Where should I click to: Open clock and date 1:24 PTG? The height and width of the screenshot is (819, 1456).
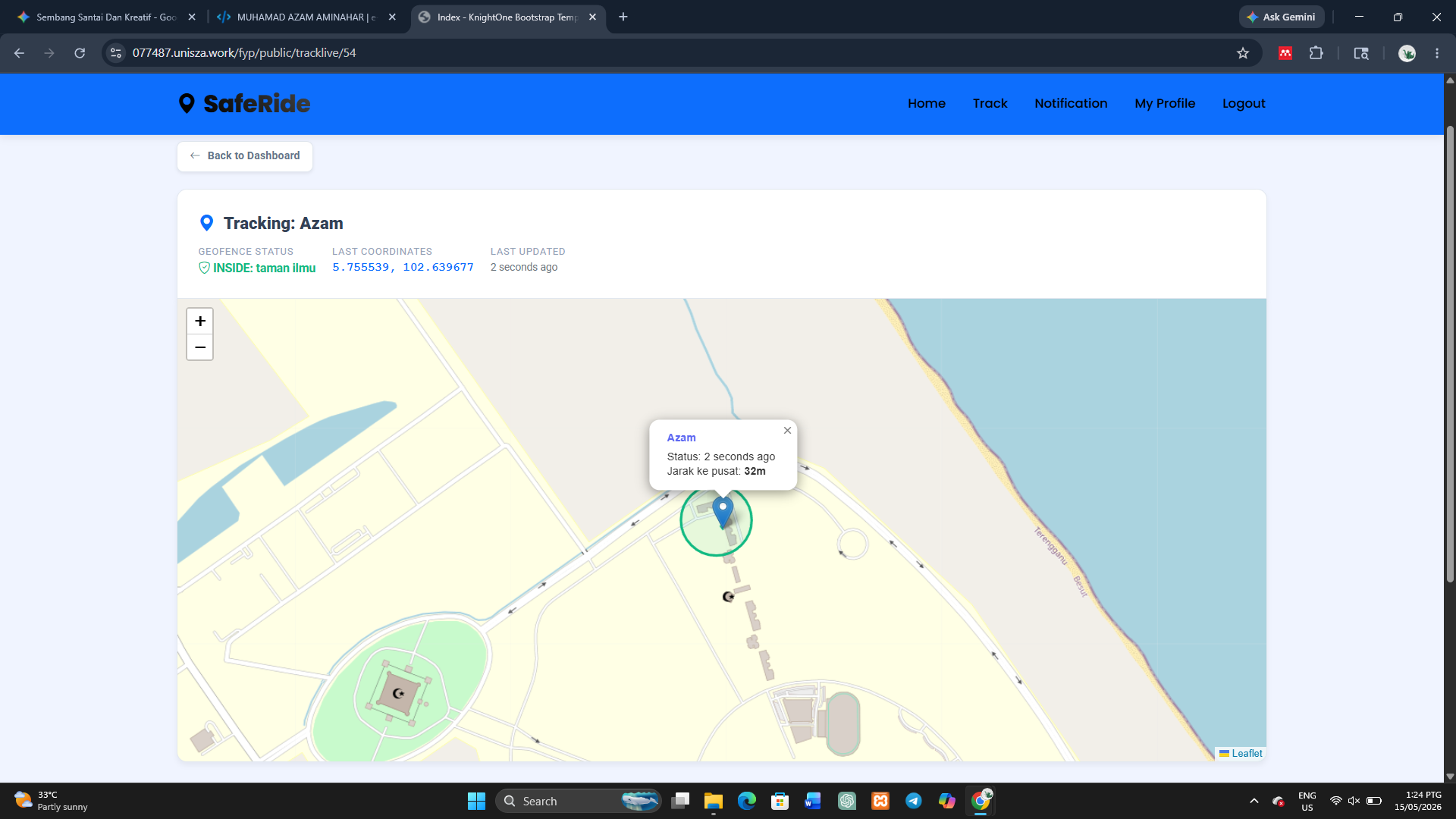point(1418,801)
